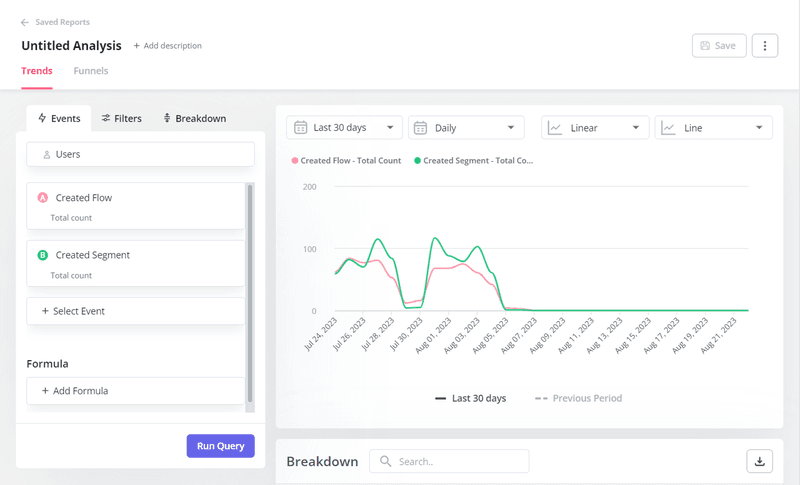The width and height of the screenshot is (800, 485).
Task: Click the chart icon in the Linear selector
Action: [555, 128]
